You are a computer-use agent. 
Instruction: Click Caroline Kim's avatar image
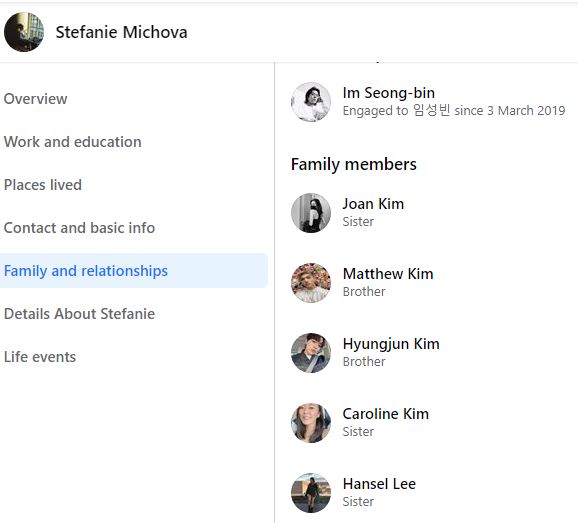pos(311,423)
